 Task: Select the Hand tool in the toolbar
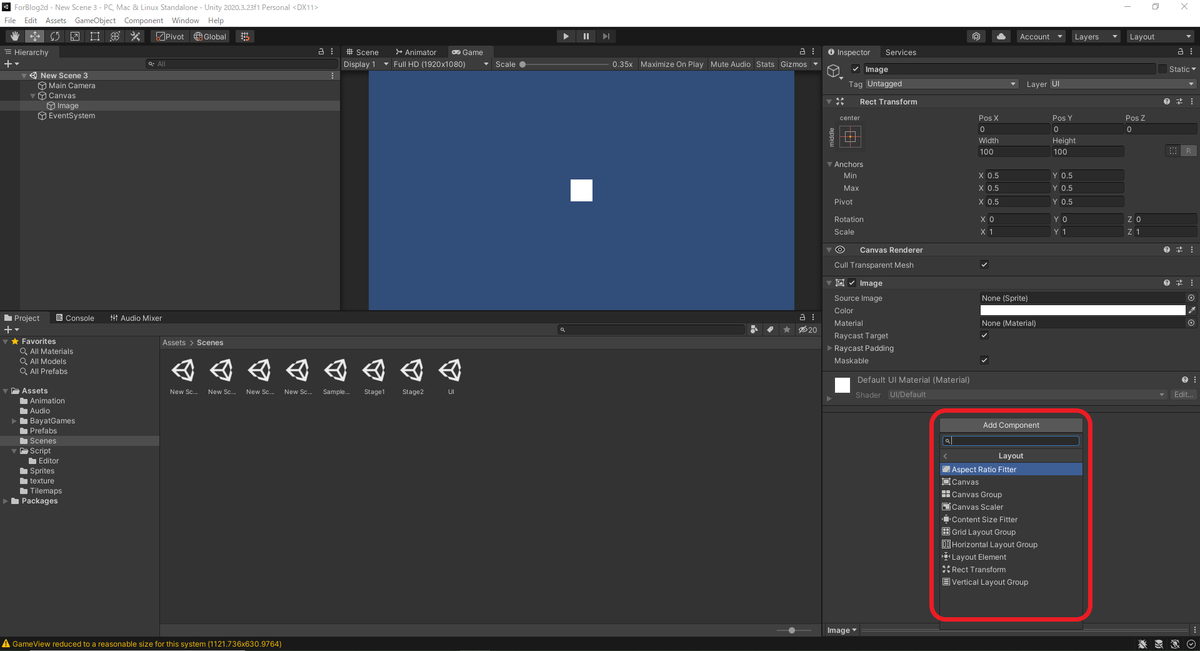pyautogui.click(x=15, y=36)
